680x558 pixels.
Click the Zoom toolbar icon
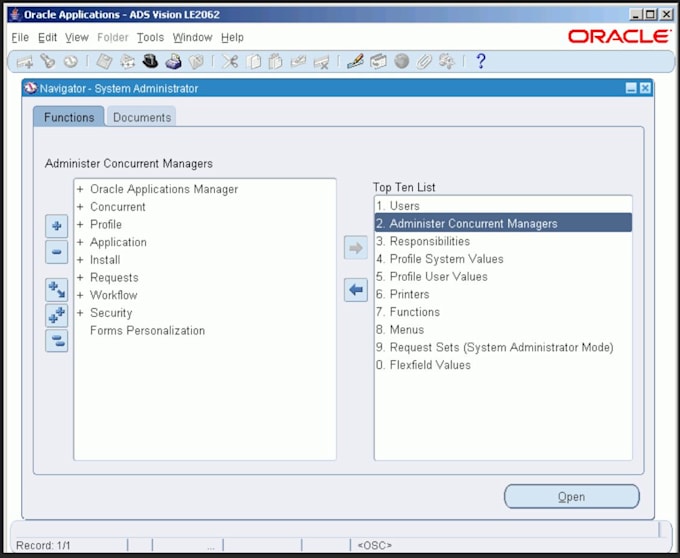point(378,62)
